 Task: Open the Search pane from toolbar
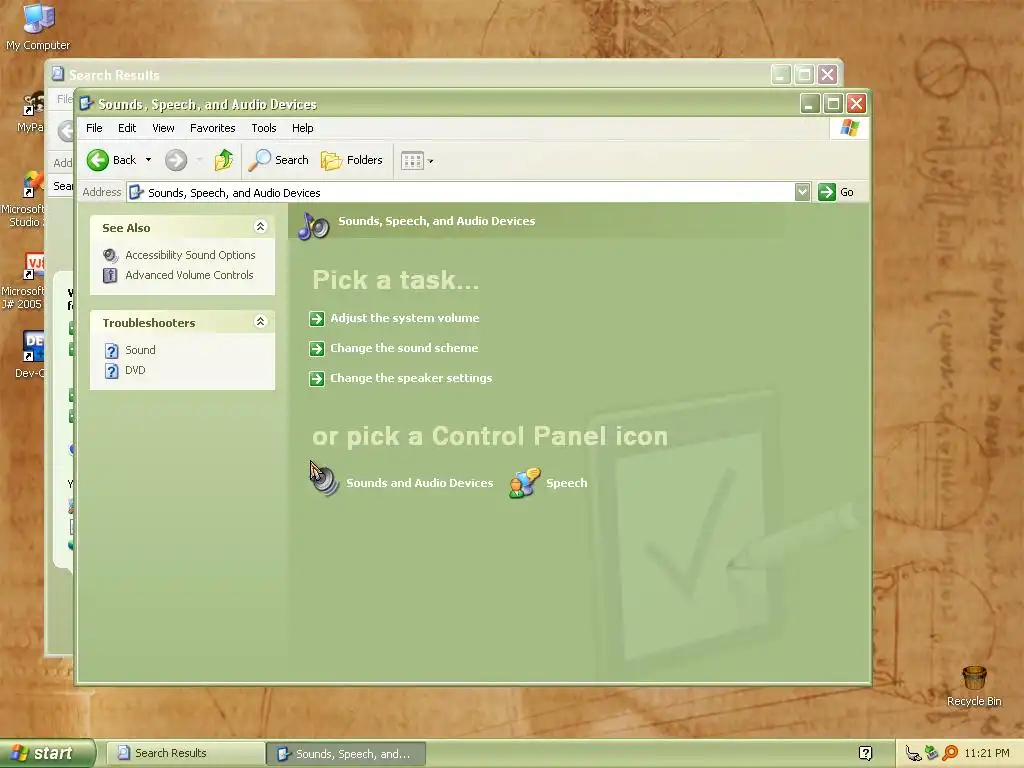[278, 160]
